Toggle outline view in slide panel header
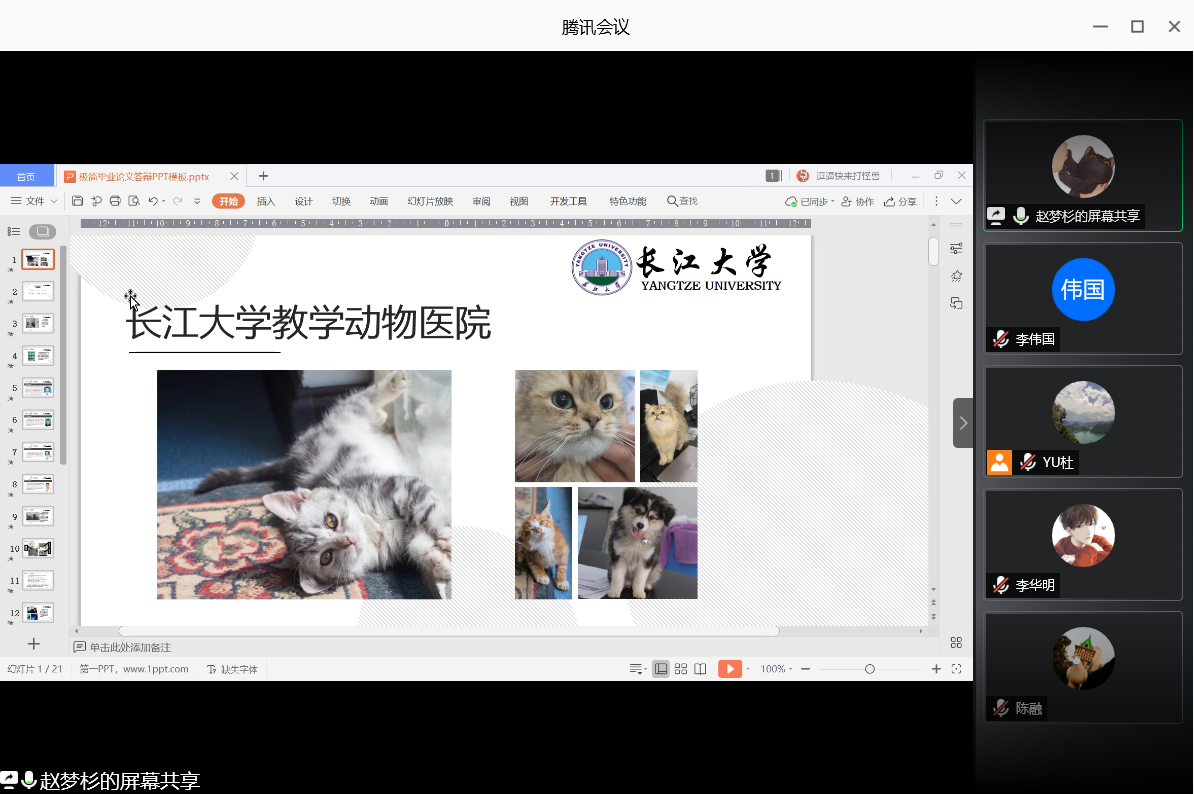 point(14,231)
